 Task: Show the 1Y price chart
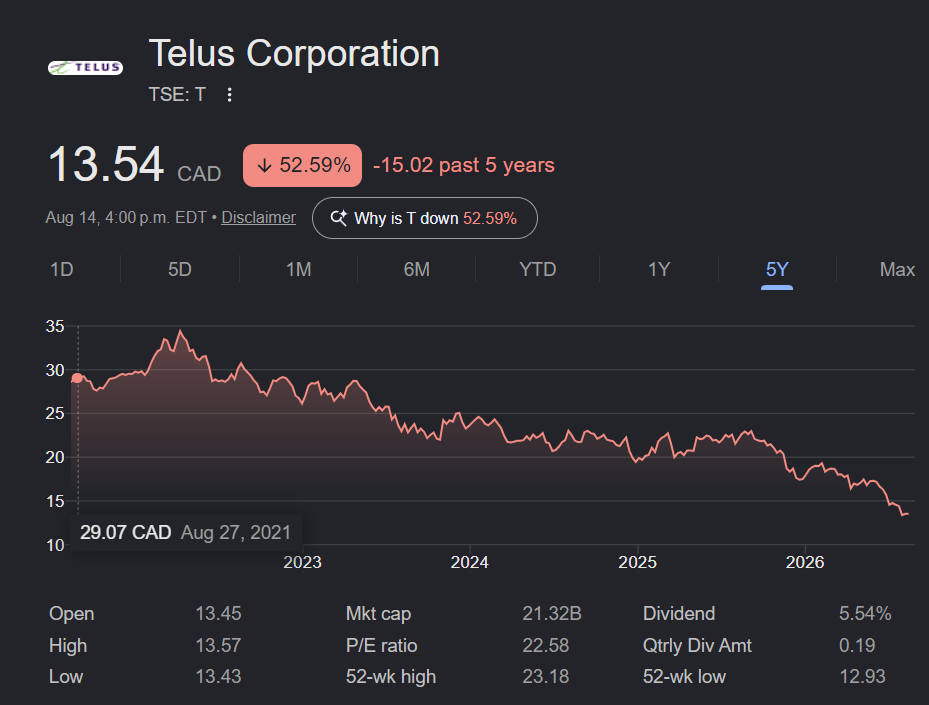click(659, 270)
